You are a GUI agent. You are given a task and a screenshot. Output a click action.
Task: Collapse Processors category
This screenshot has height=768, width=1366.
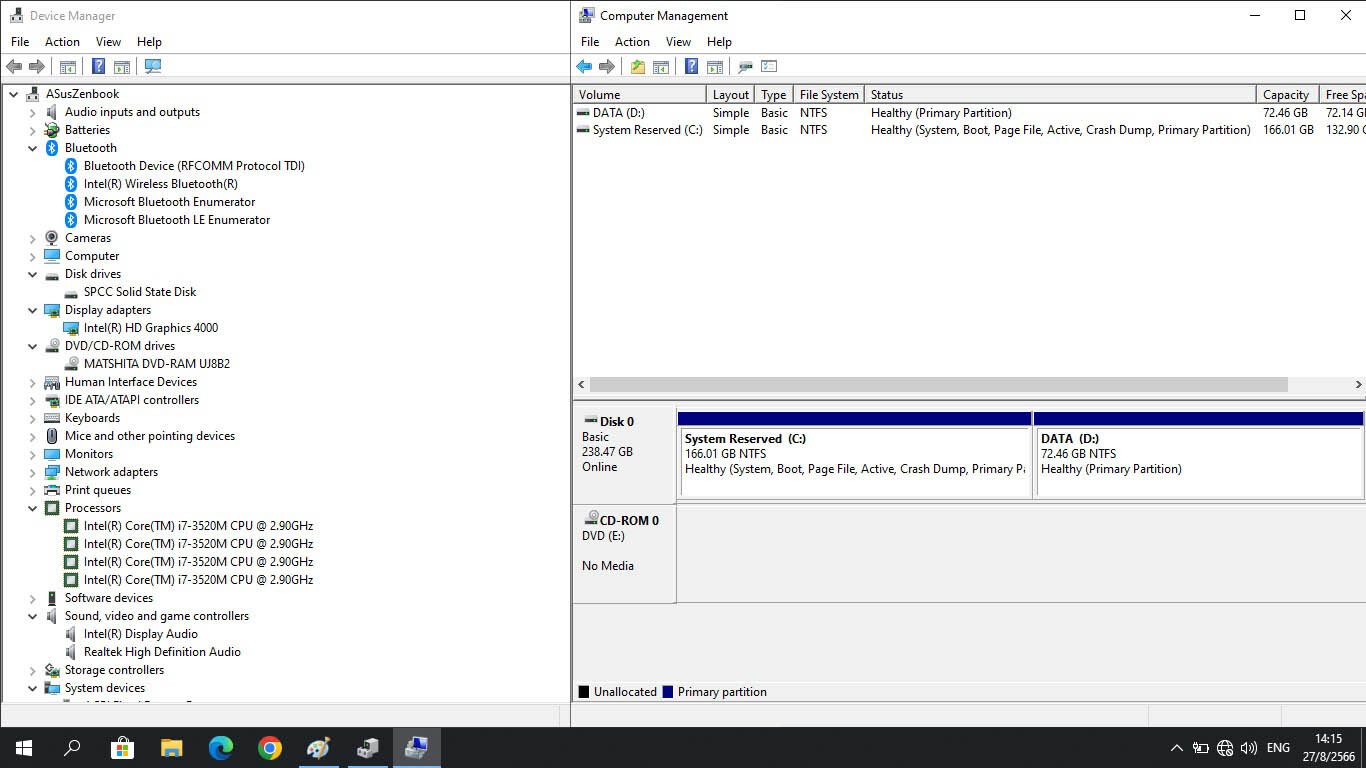click(32, 508)
